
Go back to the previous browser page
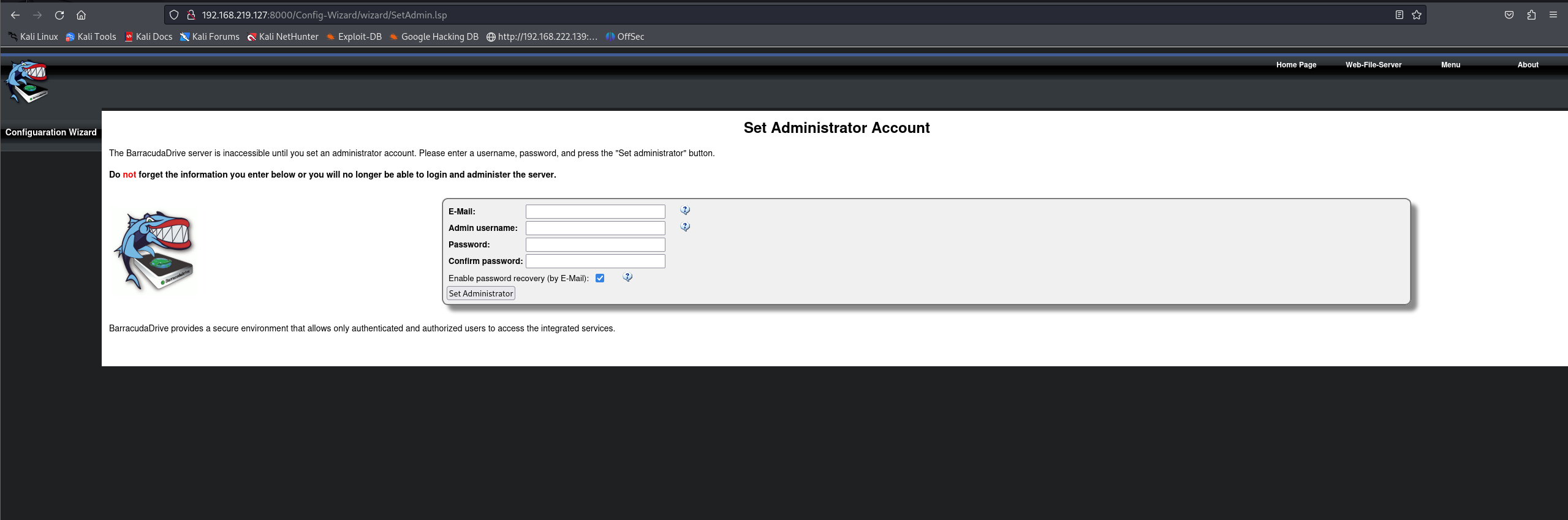15,15
